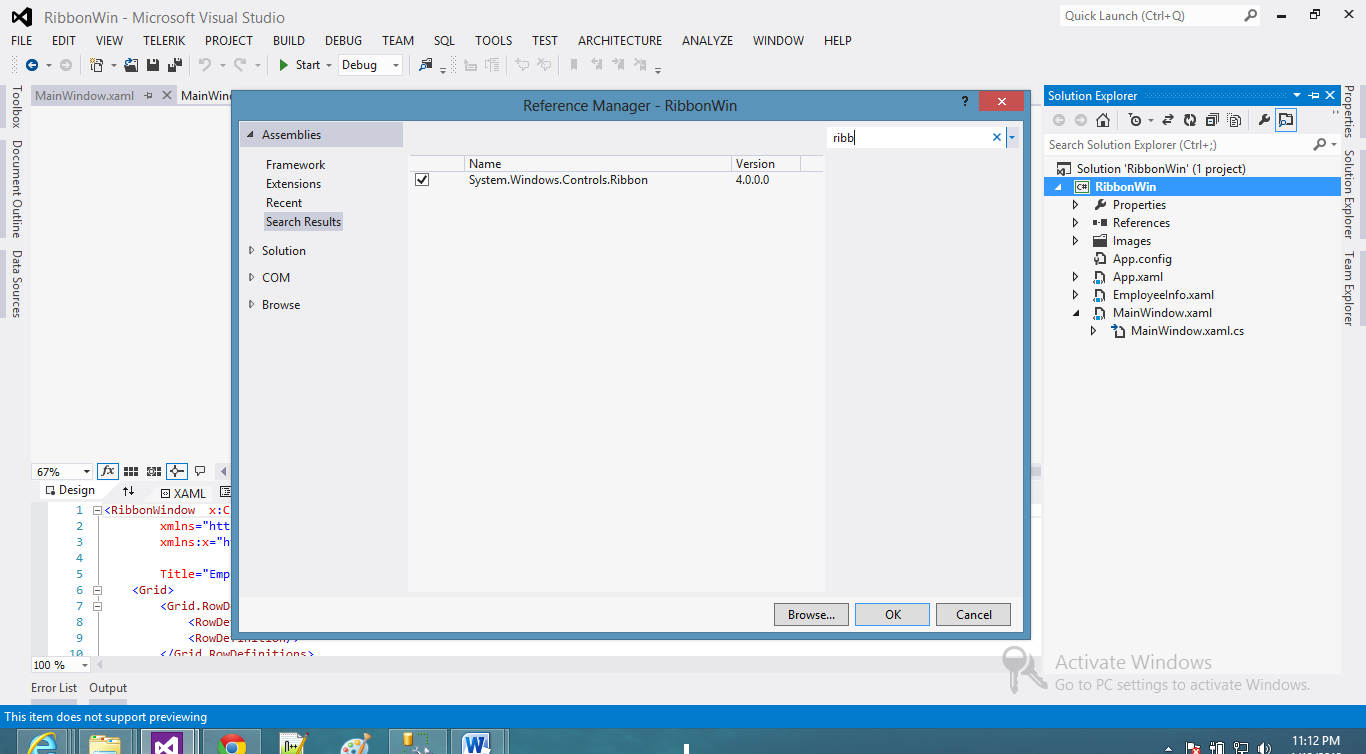
Task: Collapse the Assemblies section
Action: 250,135
